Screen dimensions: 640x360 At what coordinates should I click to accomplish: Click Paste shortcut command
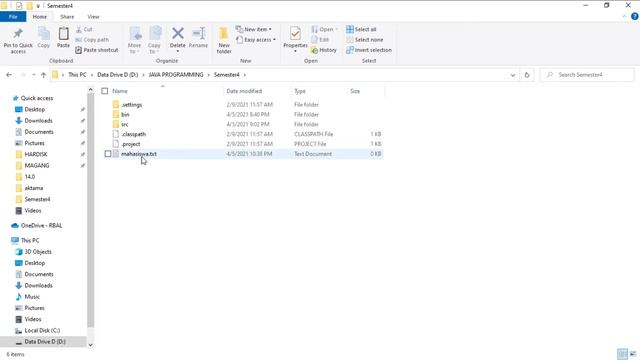pos(97,50)
